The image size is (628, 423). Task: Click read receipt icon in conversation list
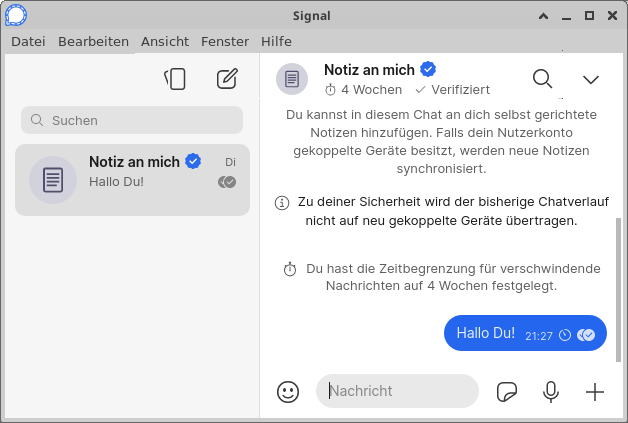pyautogui.click(x=227, y=182)
